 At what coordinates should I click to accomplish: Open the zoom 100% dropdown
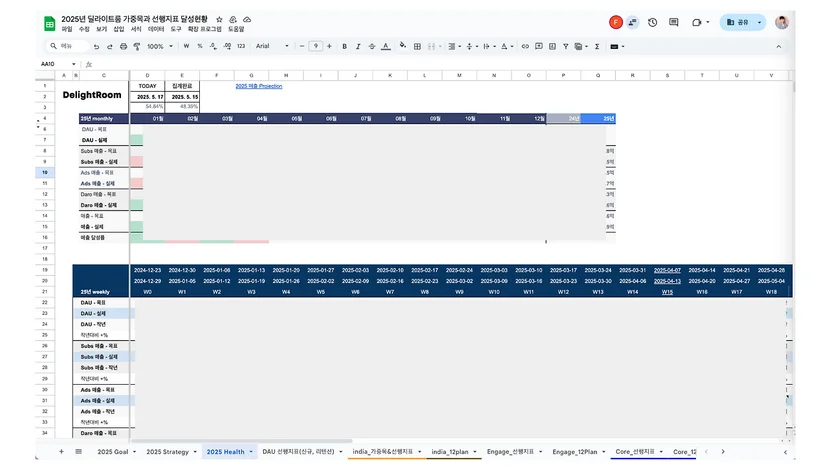coord(159,46)
